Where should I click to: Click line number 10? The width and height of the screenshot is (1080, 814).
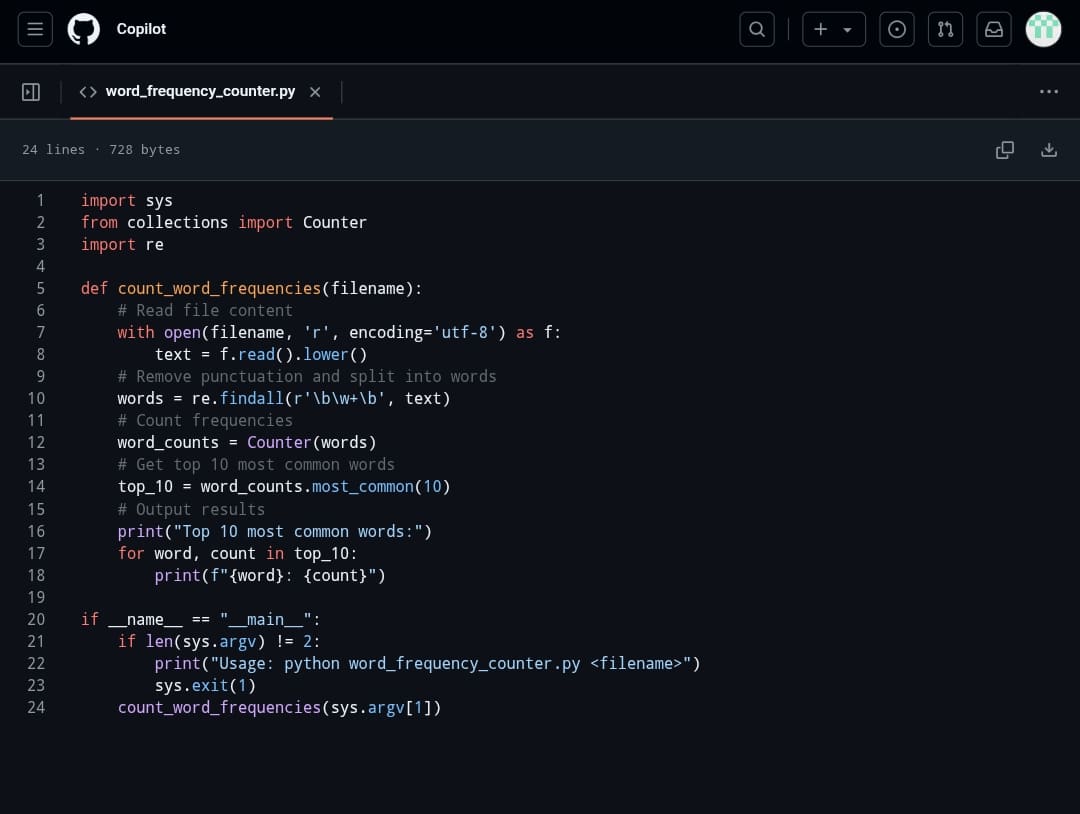click(x=36, y=399)
